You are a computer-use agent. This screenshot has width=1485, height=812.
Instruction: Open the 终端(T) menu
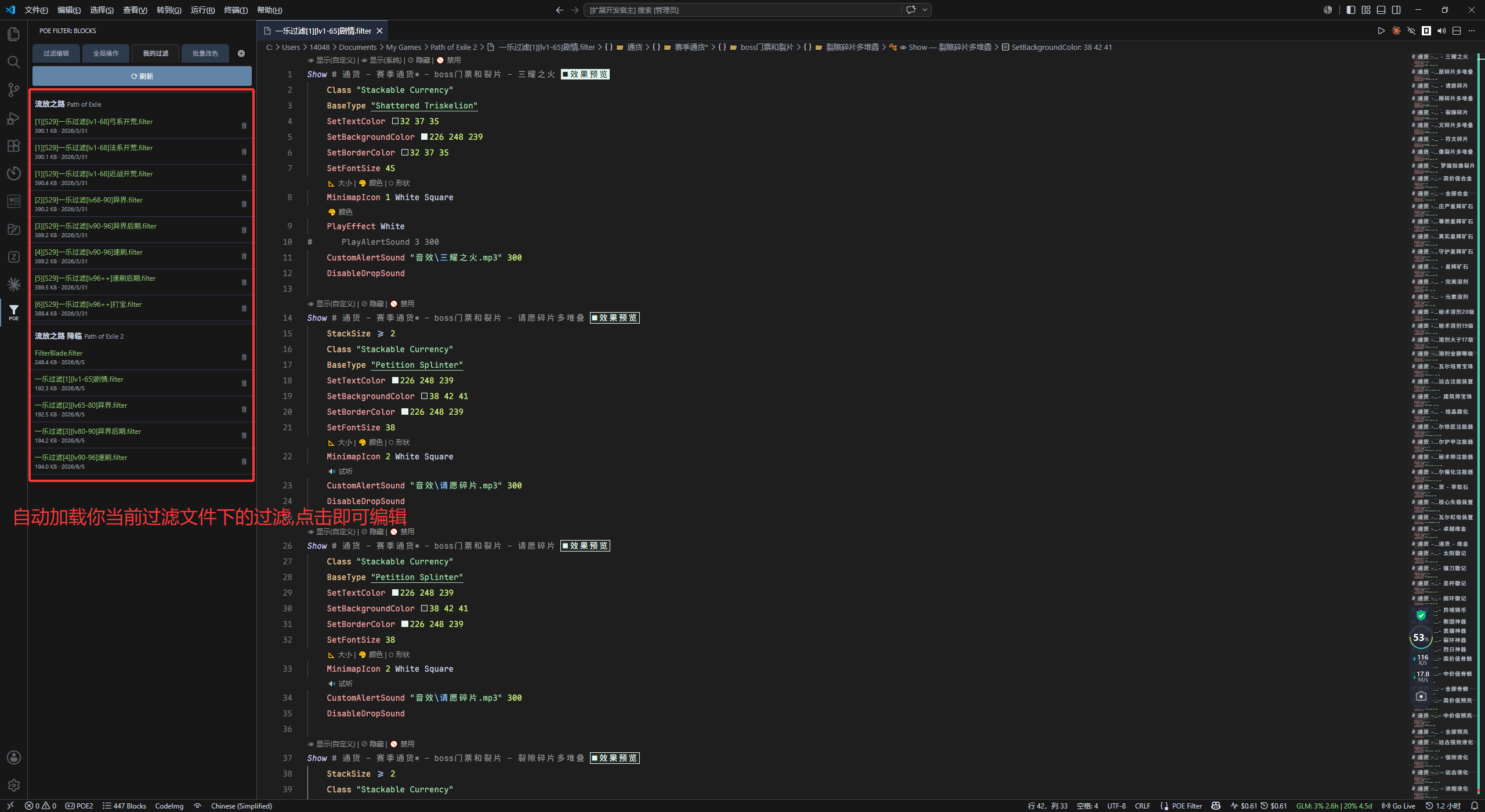(x=236, y=10)
